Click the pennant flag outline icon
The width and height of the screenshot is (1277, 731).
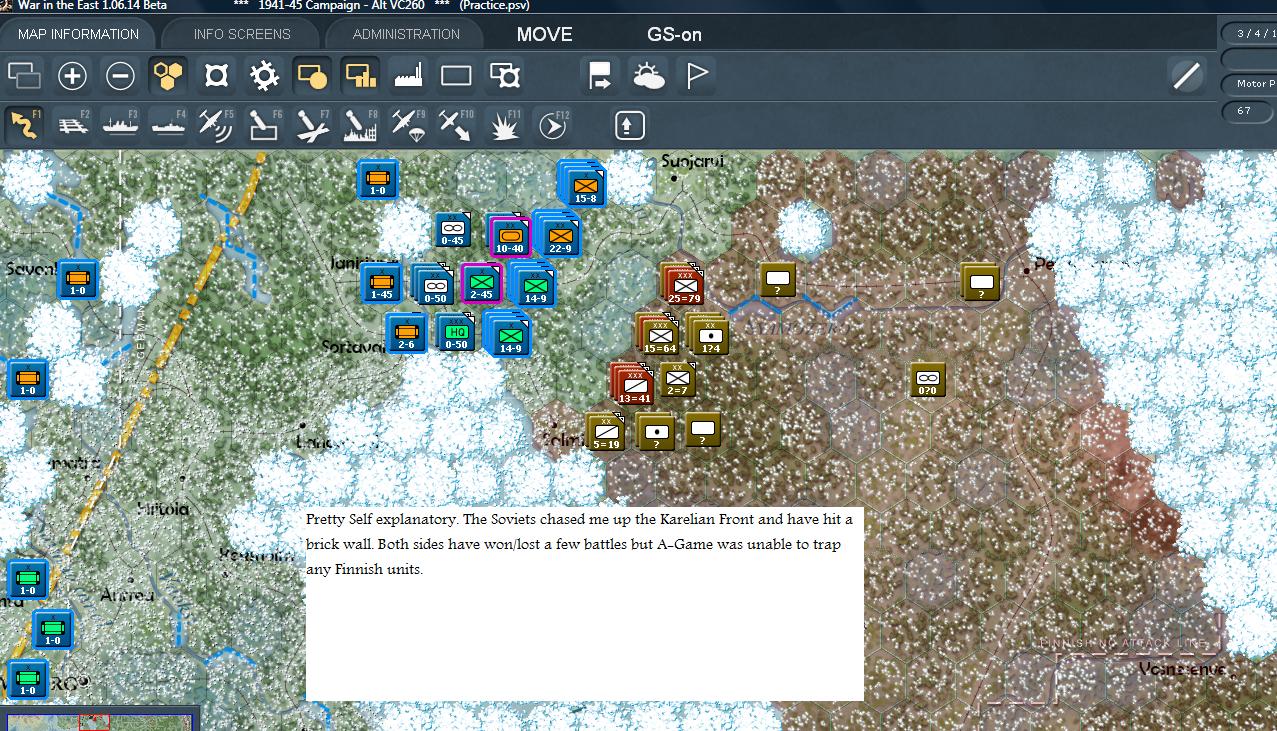click(696, 76)
